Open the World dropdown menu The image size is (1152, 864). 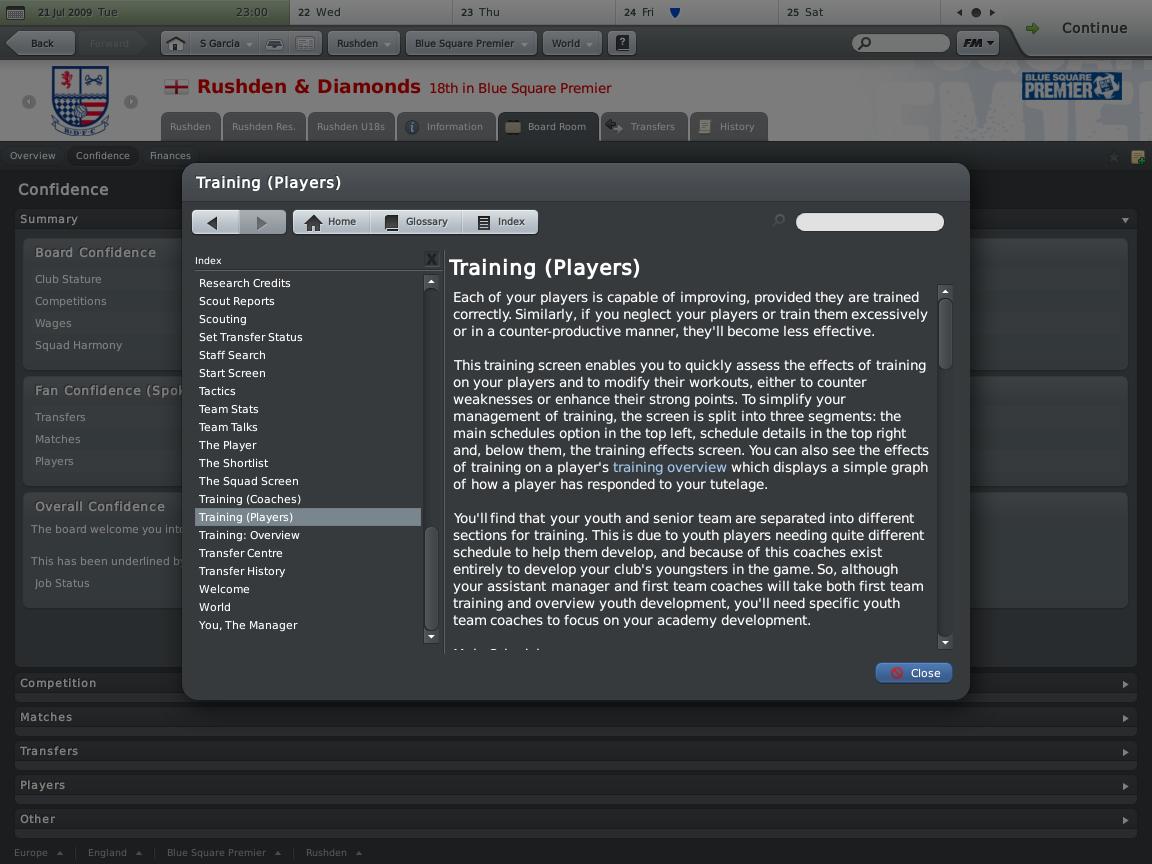(572, 43)
